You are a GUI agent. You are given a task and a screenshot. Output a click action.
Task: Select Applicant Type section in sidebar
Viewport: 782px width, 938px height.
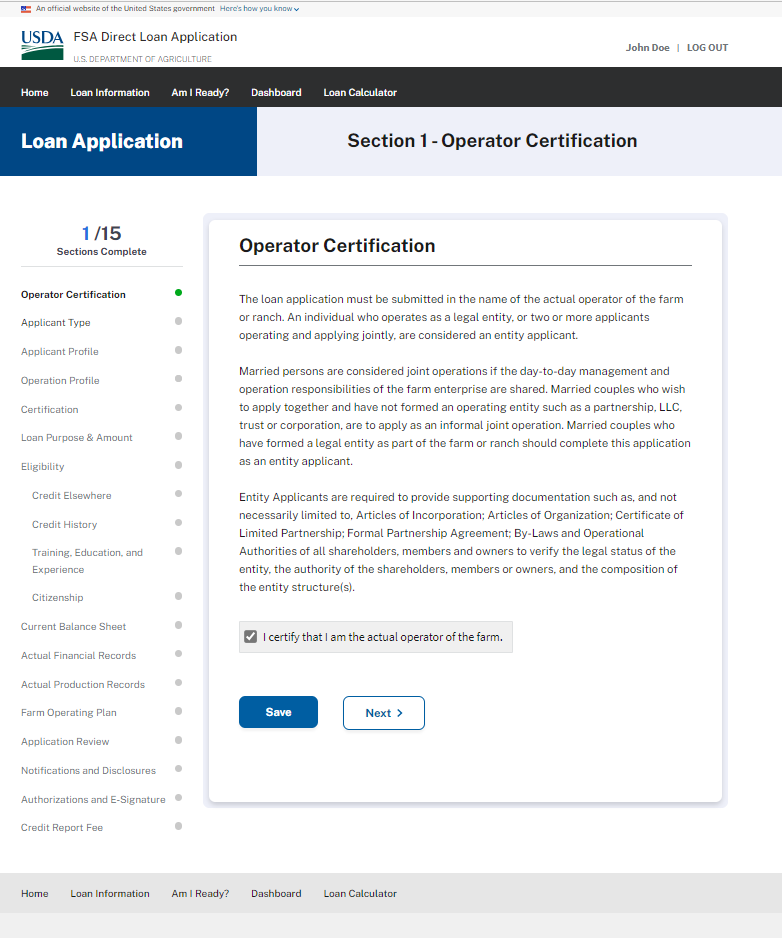56,322
